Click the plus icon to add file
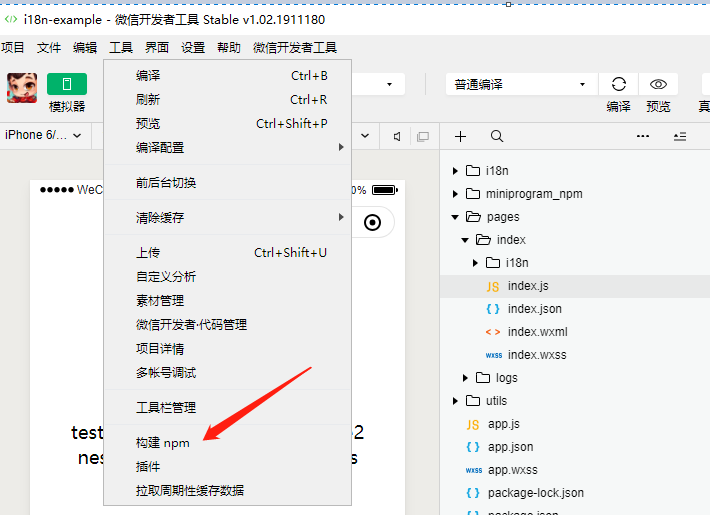 click(x=461, y=136)
